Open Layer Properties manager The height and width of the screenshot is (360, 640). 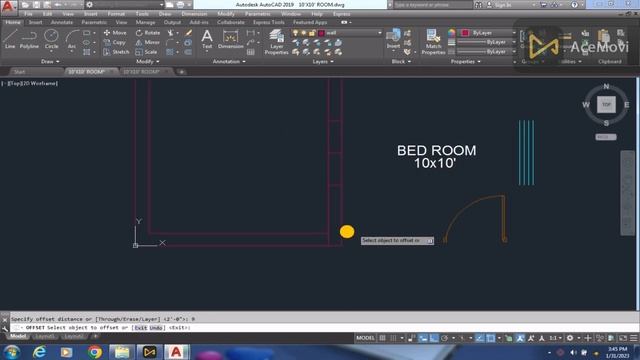[x=276, y=42]
